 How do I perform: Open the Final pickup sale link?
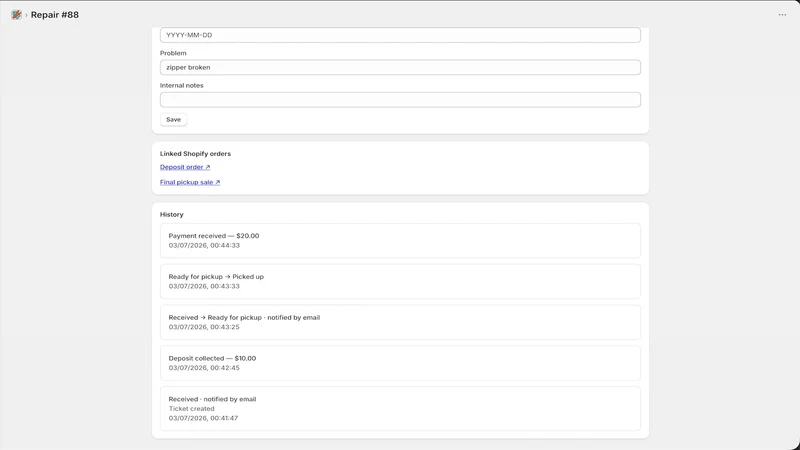[x=190, y=182]
